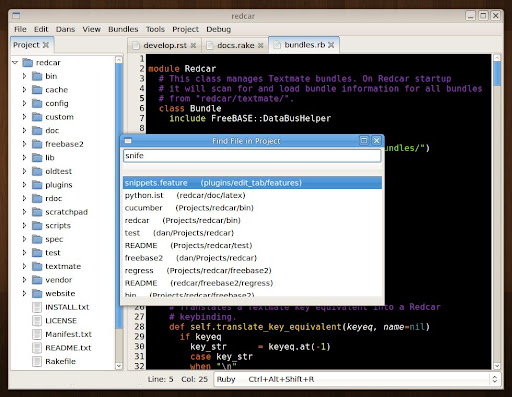Click the config folder icon
Image resolution: width=512 pixels, height=397 pixels.
(x=37, y=103)
